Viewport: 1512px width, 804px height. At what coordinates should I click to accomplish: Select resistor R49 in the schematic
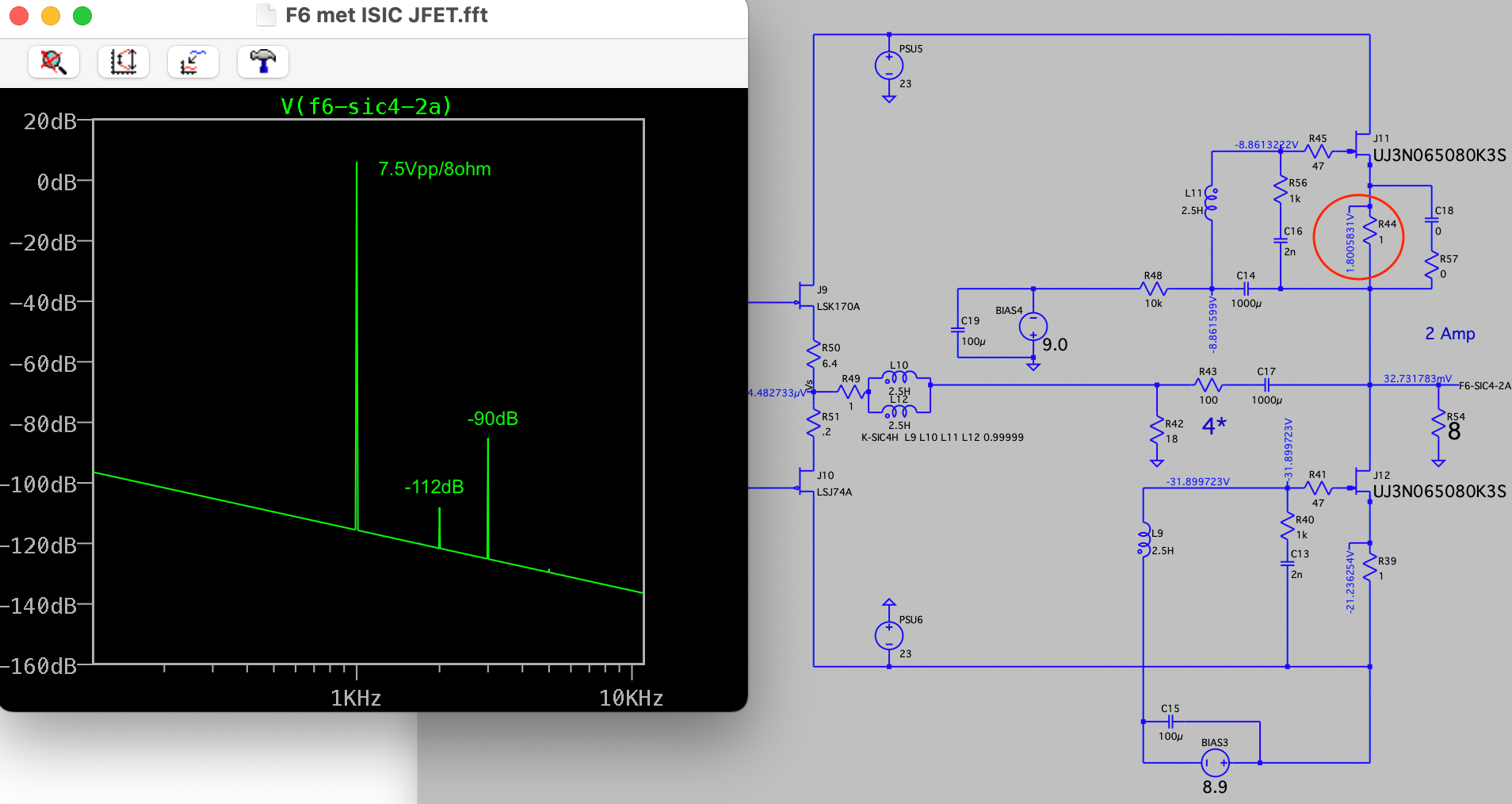tap(851, 392)
